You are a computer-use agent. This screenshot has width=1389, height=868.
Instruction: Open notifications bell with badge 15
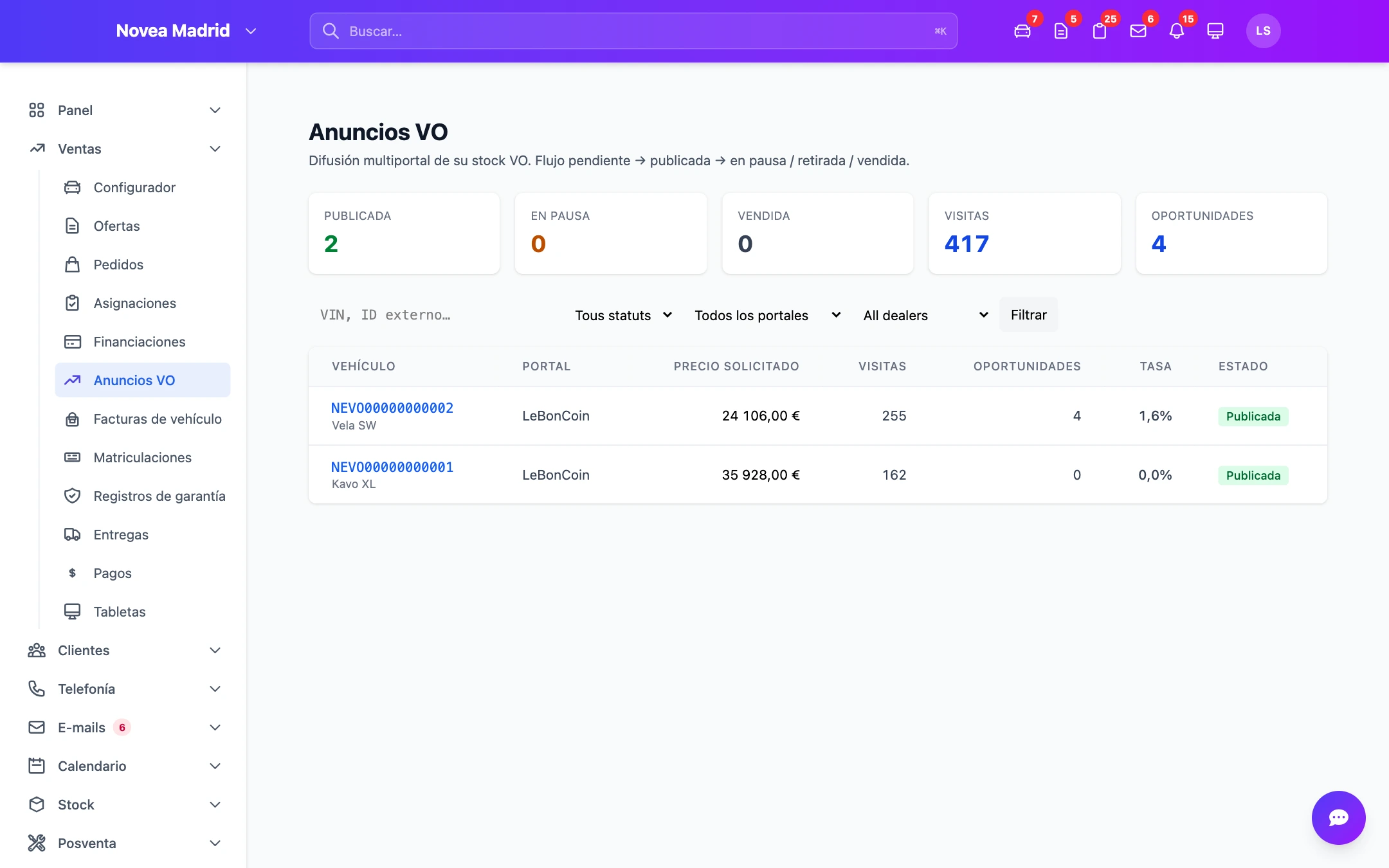(x=1177, y=31)
